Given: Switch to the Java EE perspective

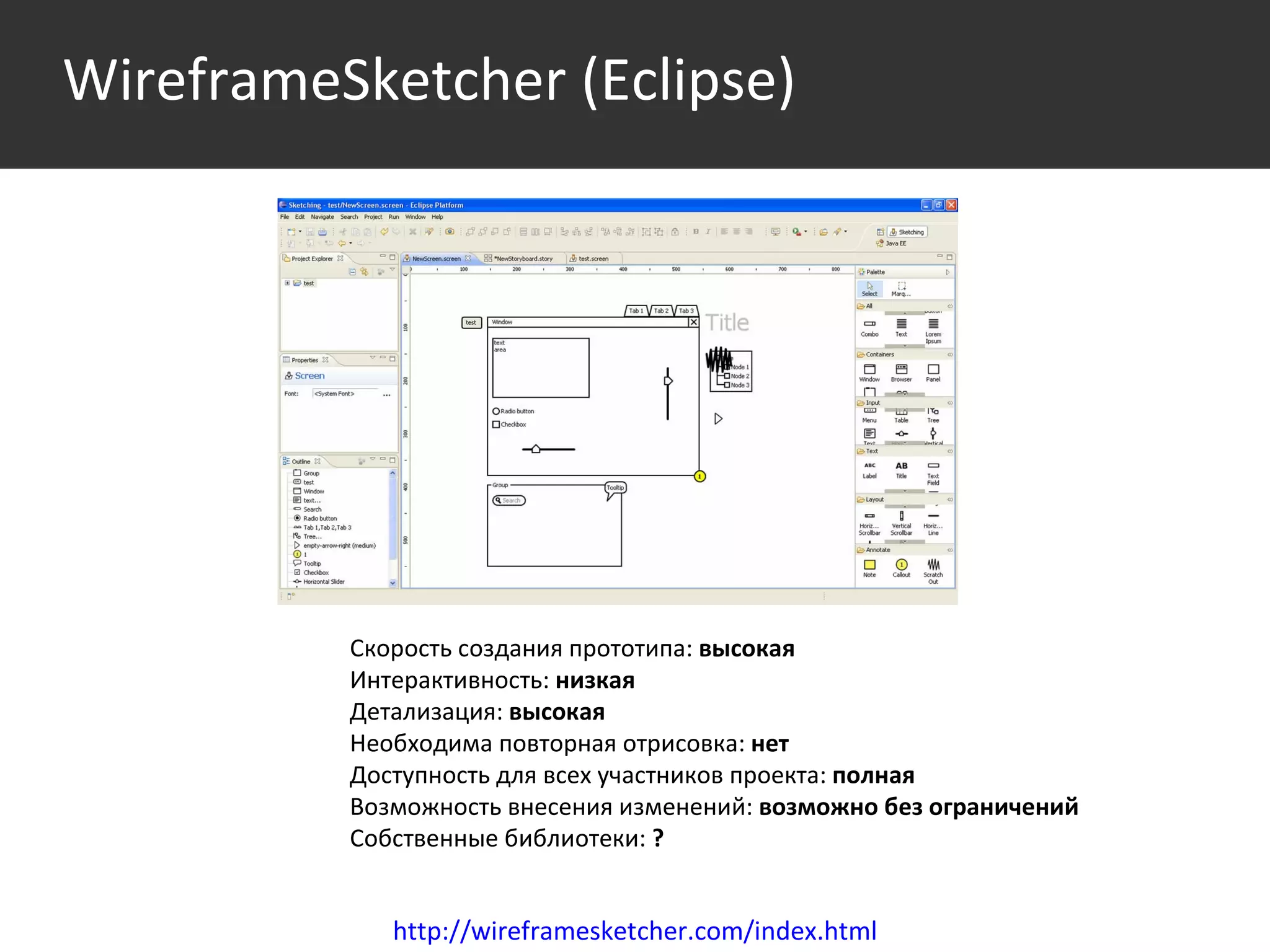Looking at the screenshot, I should pyautogui.click(x=891, y=244).
